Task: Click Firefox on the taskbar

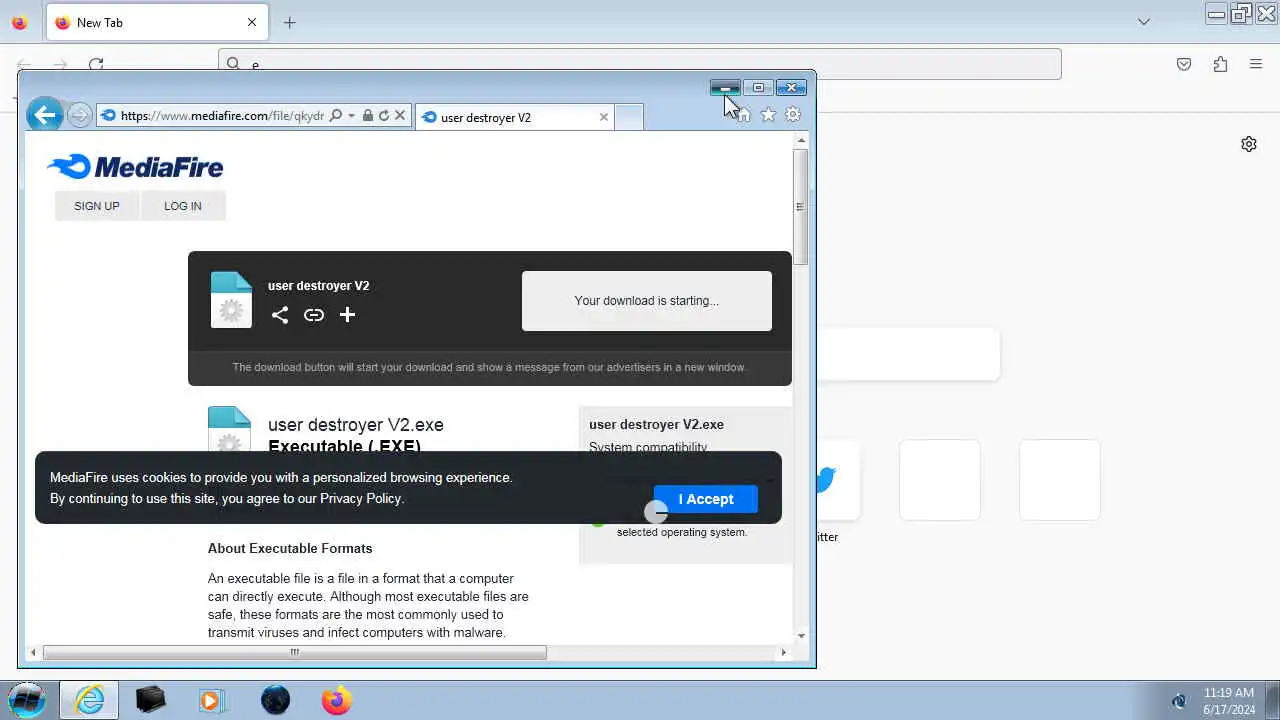Action: 336,700
